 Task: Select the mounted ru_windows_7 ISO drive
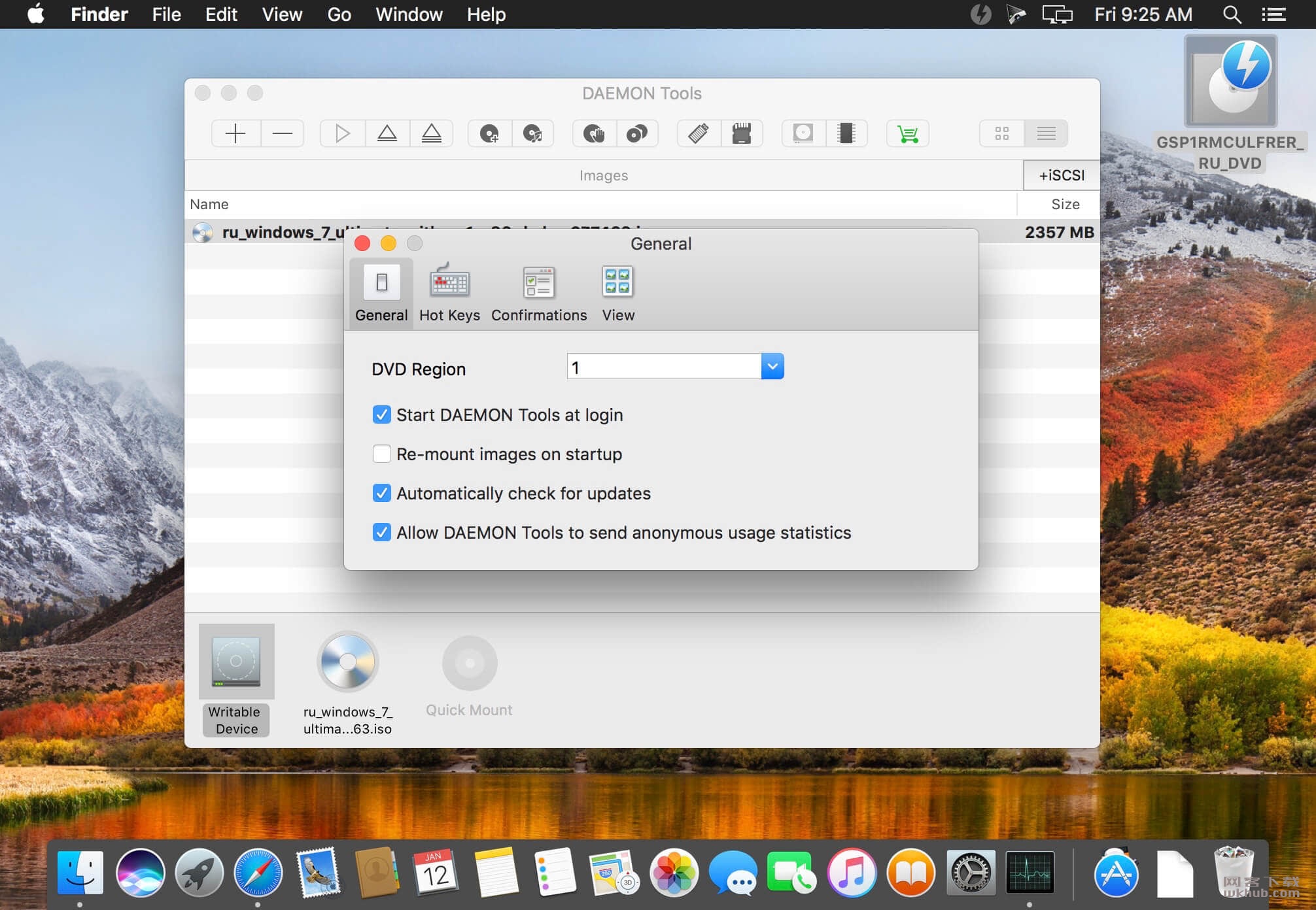pyautogui.click(x=347, y=683)
